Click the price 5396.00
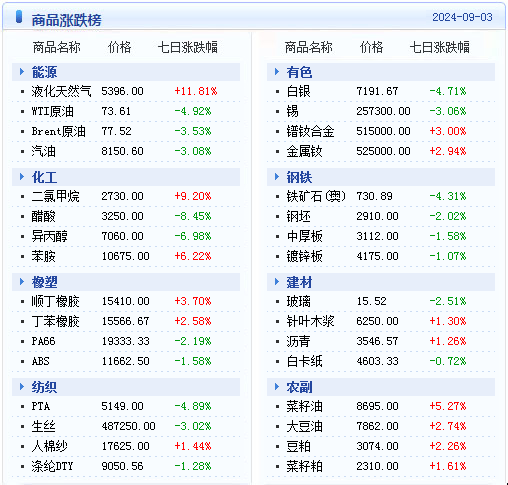The image size is (508, 485). [122, 91]
